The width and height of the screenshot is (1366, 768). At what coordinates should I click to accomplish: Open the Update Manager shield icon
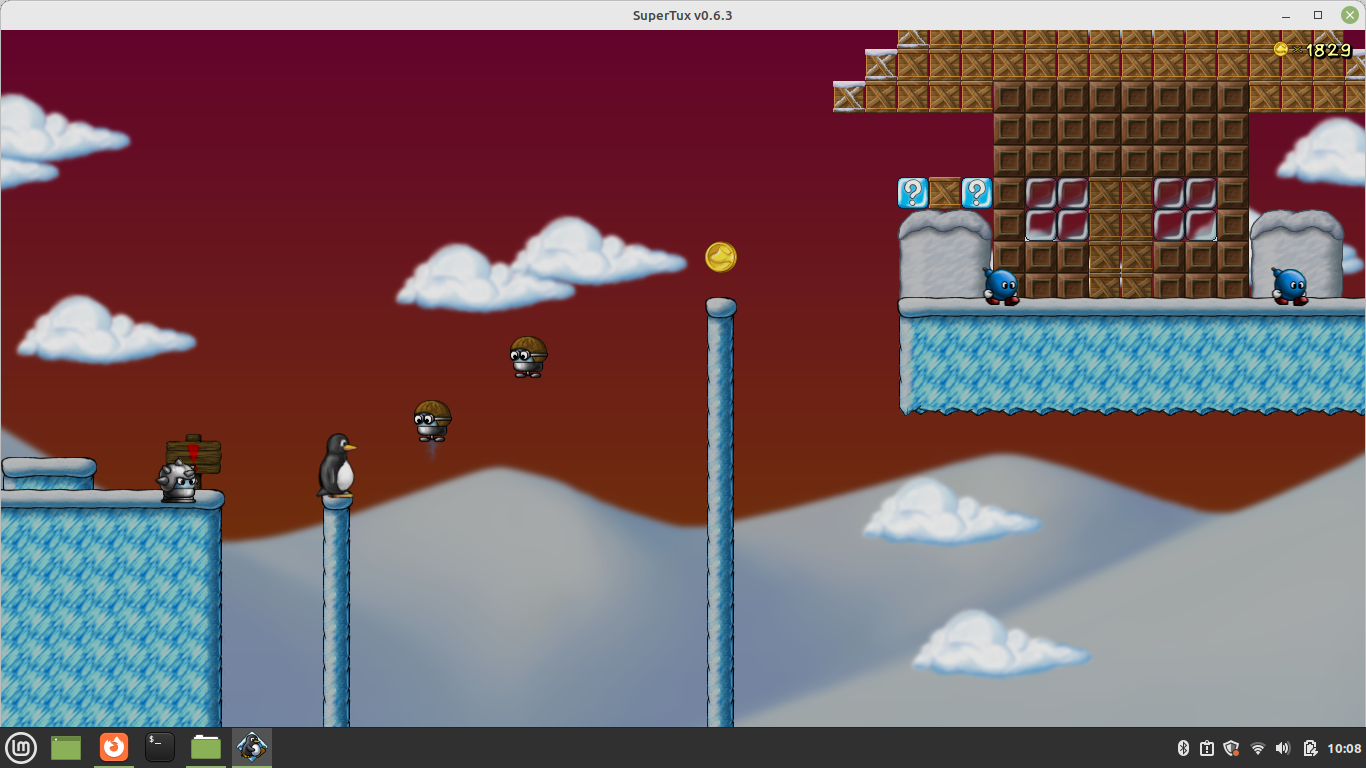1232,748
